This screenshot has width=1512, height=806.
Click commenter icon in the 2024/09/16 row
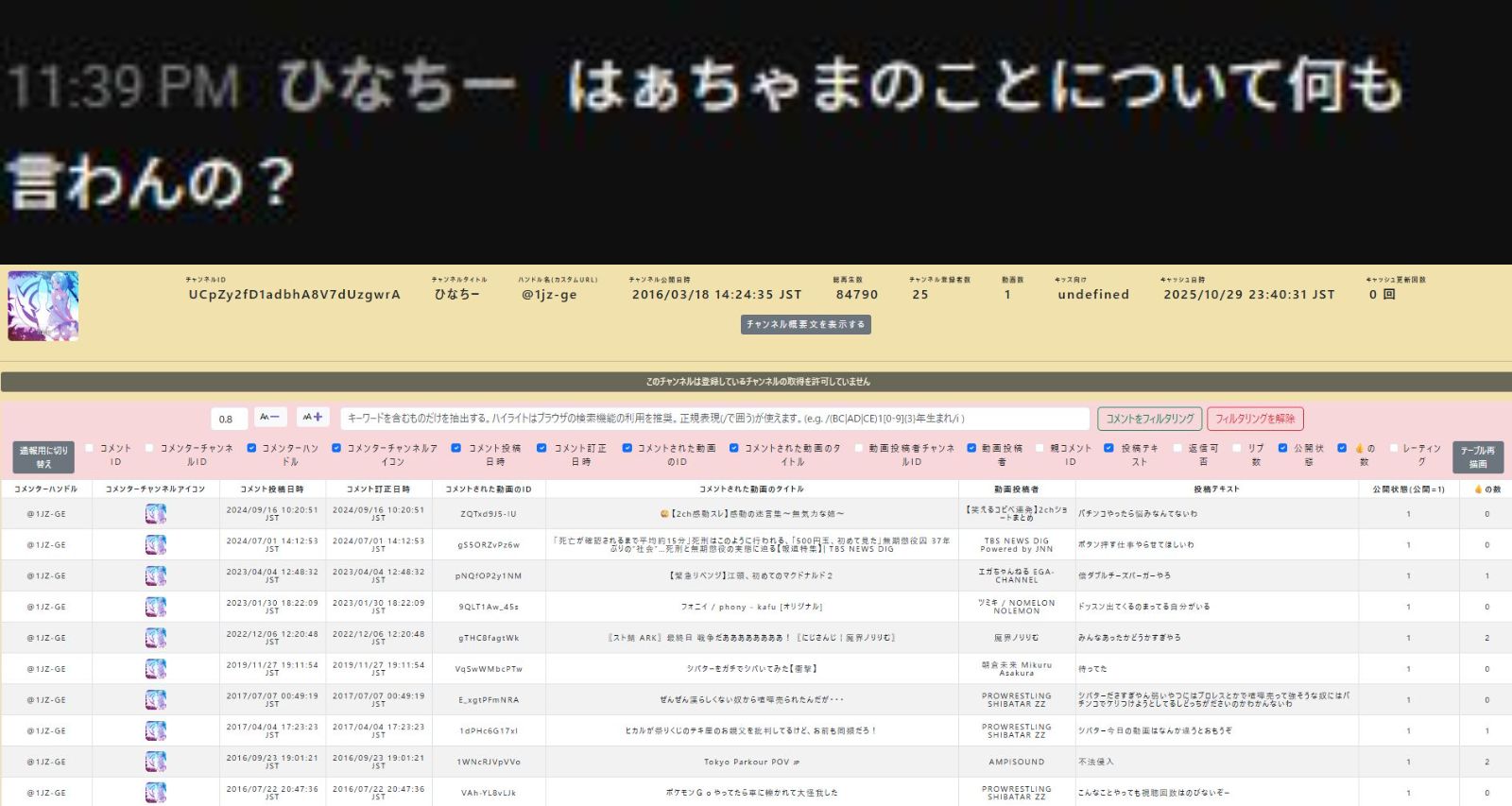[156, 514]
